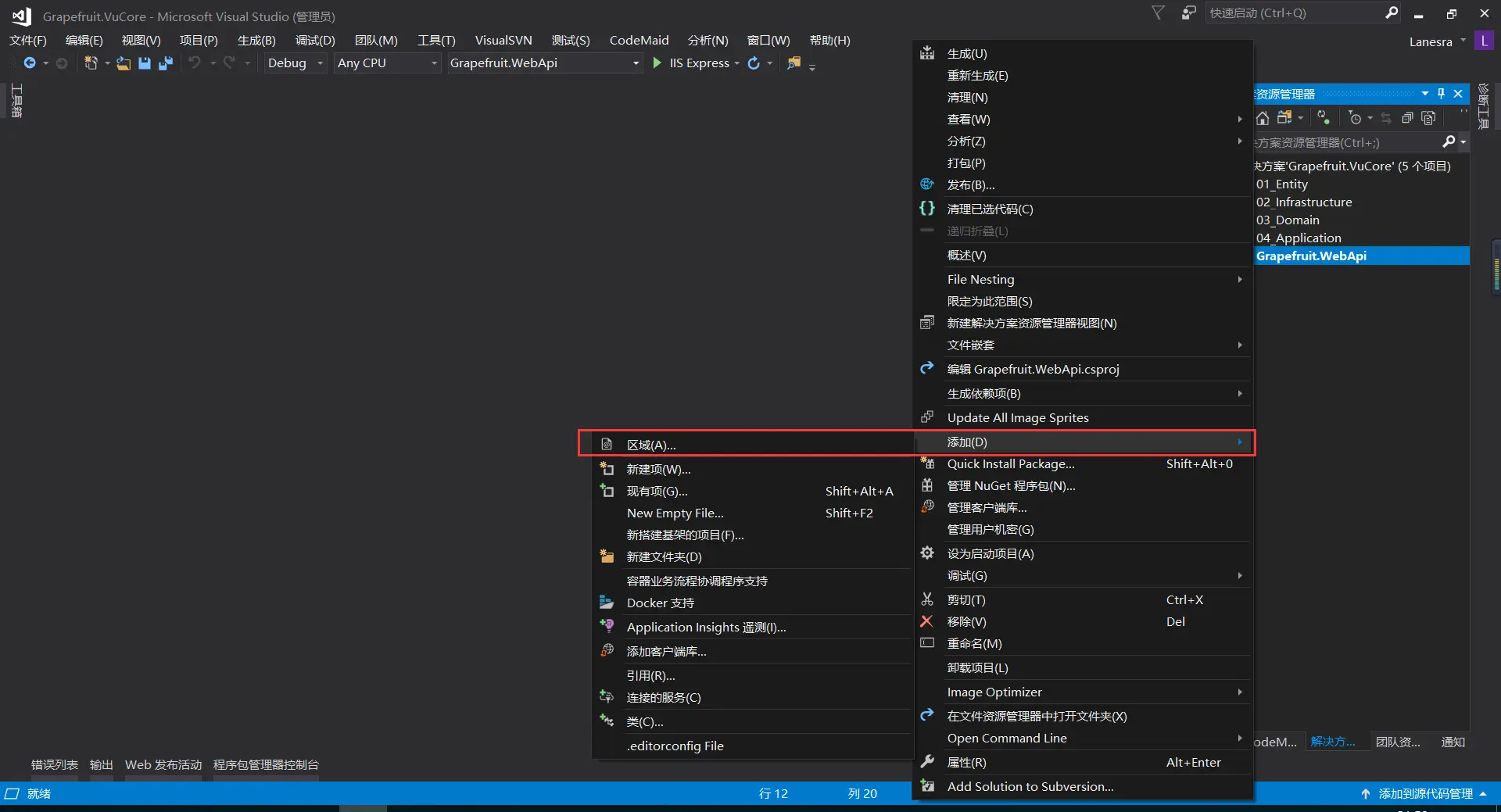Click the send feedback person icon
Image resolution: width=1501 pixels, height=812 pixels.
coord(1188,13)
